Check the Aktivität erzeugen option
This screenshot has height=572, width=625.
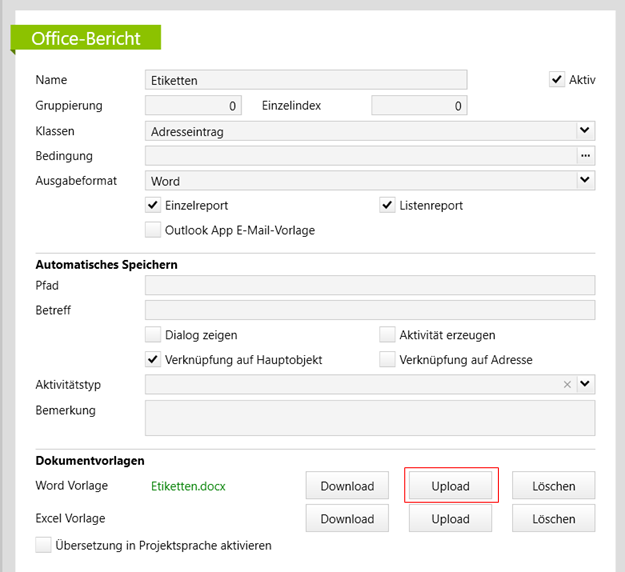(388, 335)
